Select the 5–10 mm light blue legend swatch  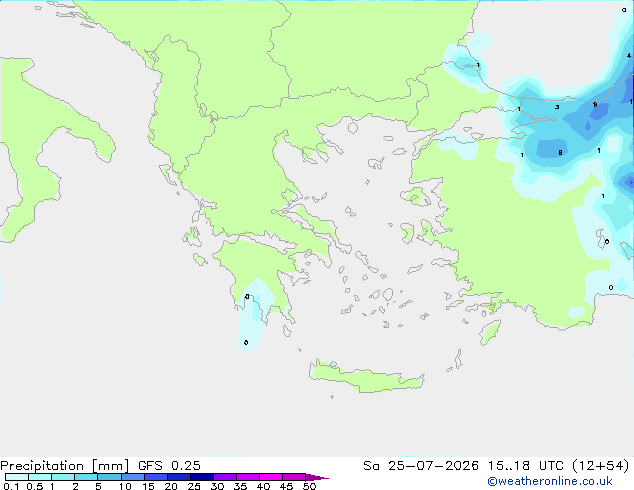109,477
